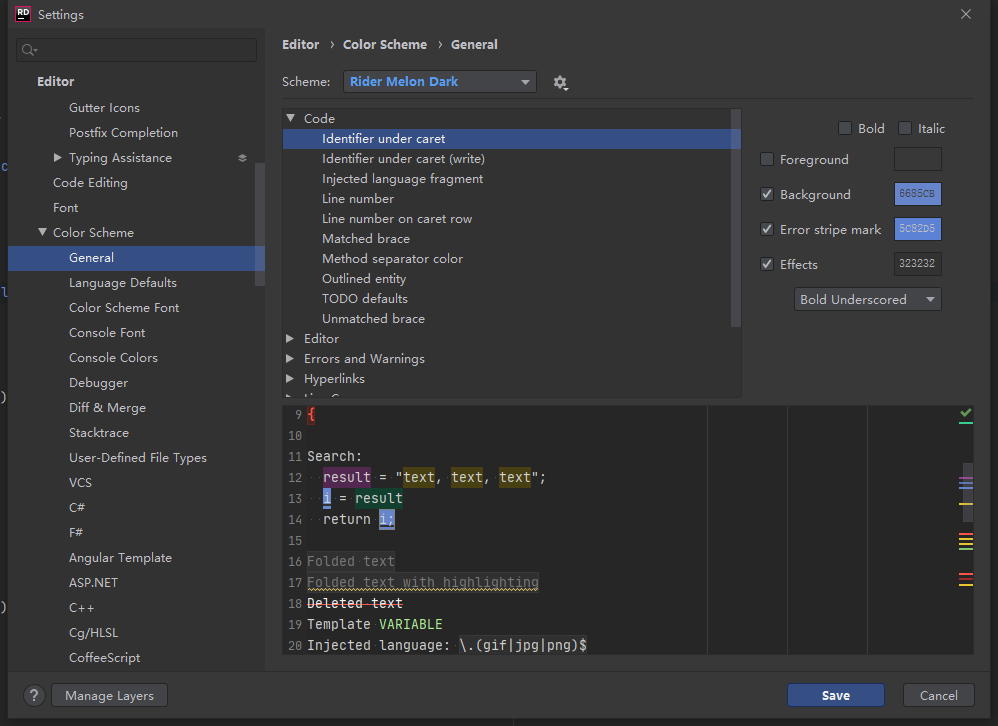Open the Bold Underscored effects dropdown
This screenshot has width=998, height=726.
click(x=867, y=299)
